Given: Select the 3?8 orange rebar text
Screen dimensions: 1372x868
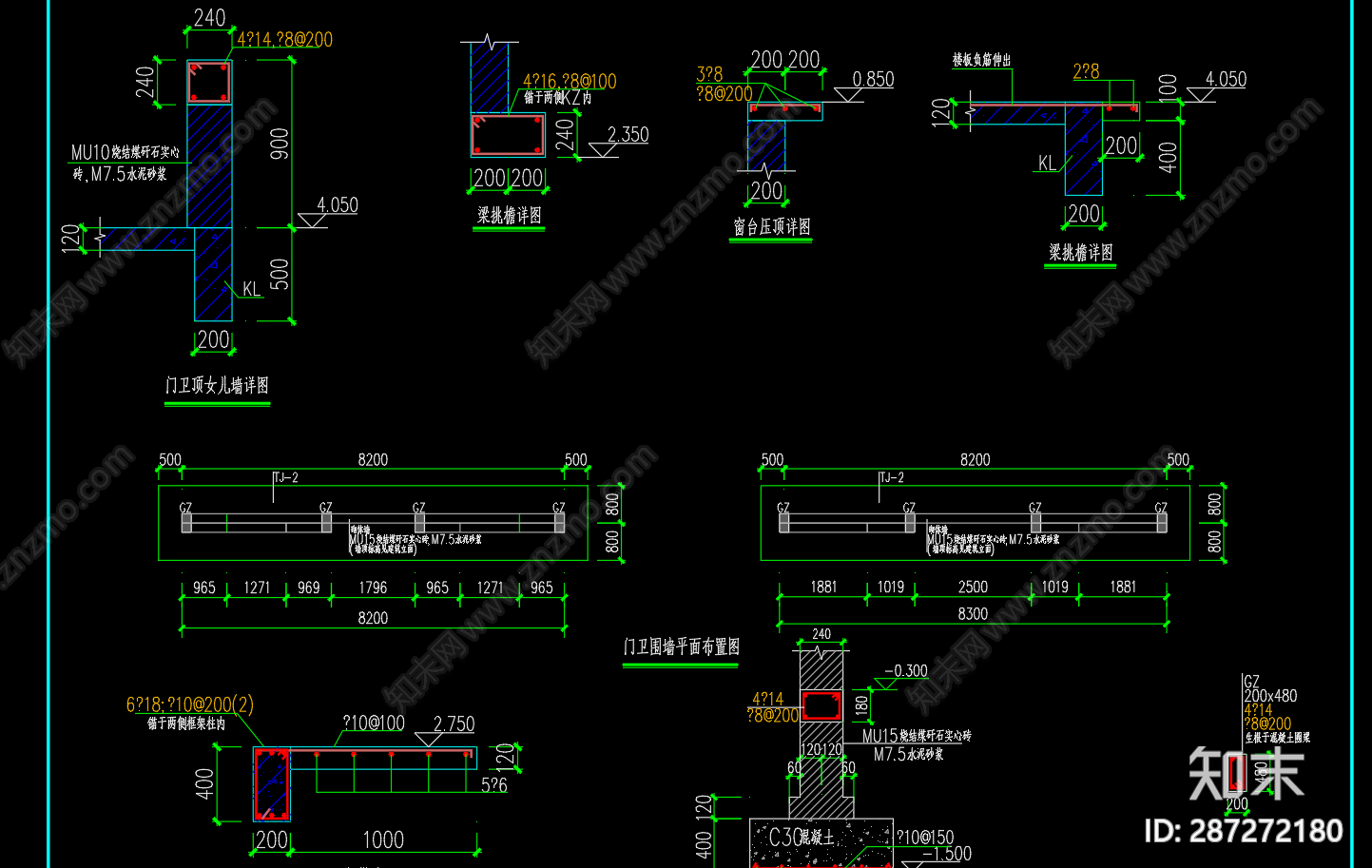Looking at the screenshot, I should tap(709, 74).
